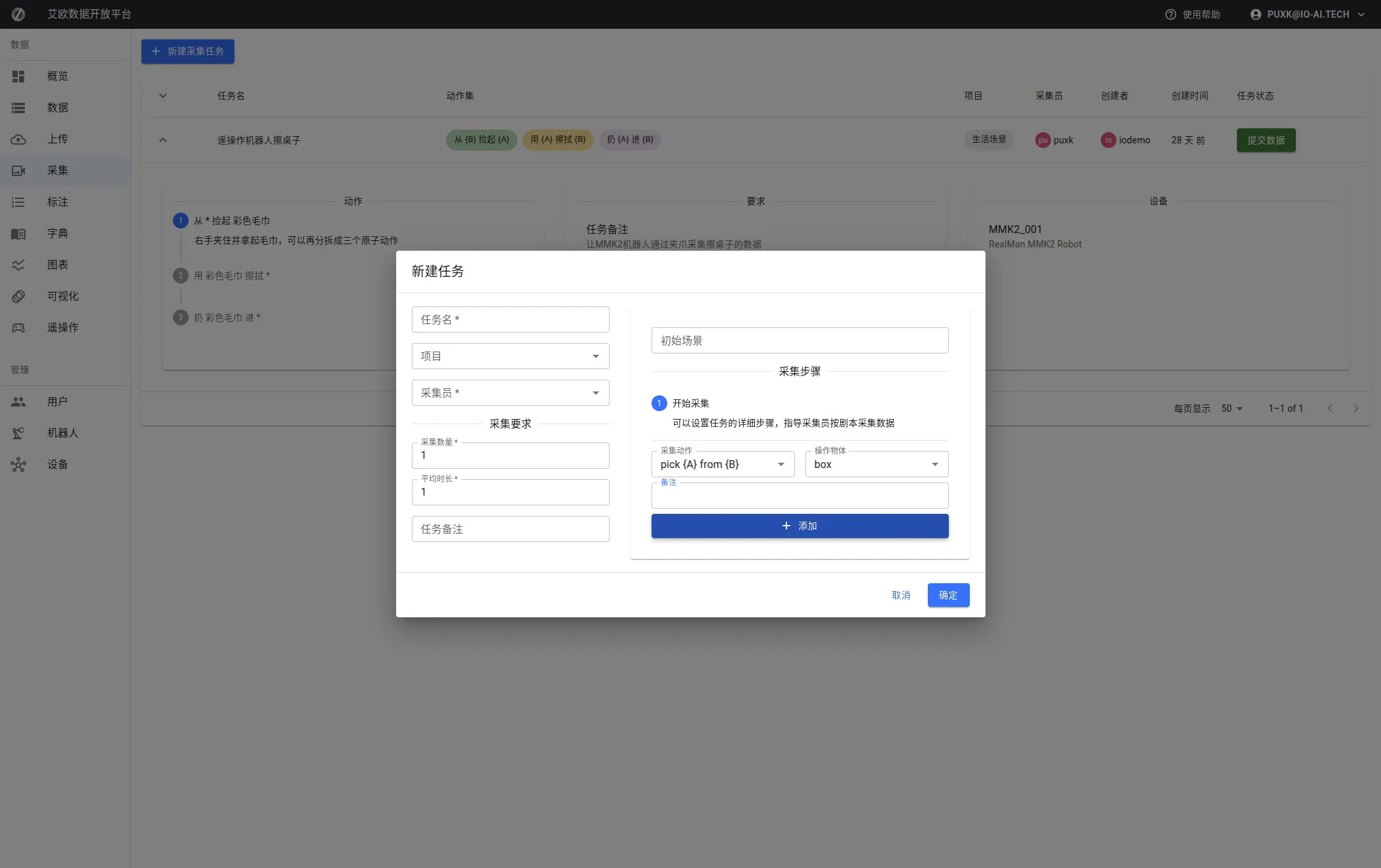Click the 任务名 input field

[510, 319]
